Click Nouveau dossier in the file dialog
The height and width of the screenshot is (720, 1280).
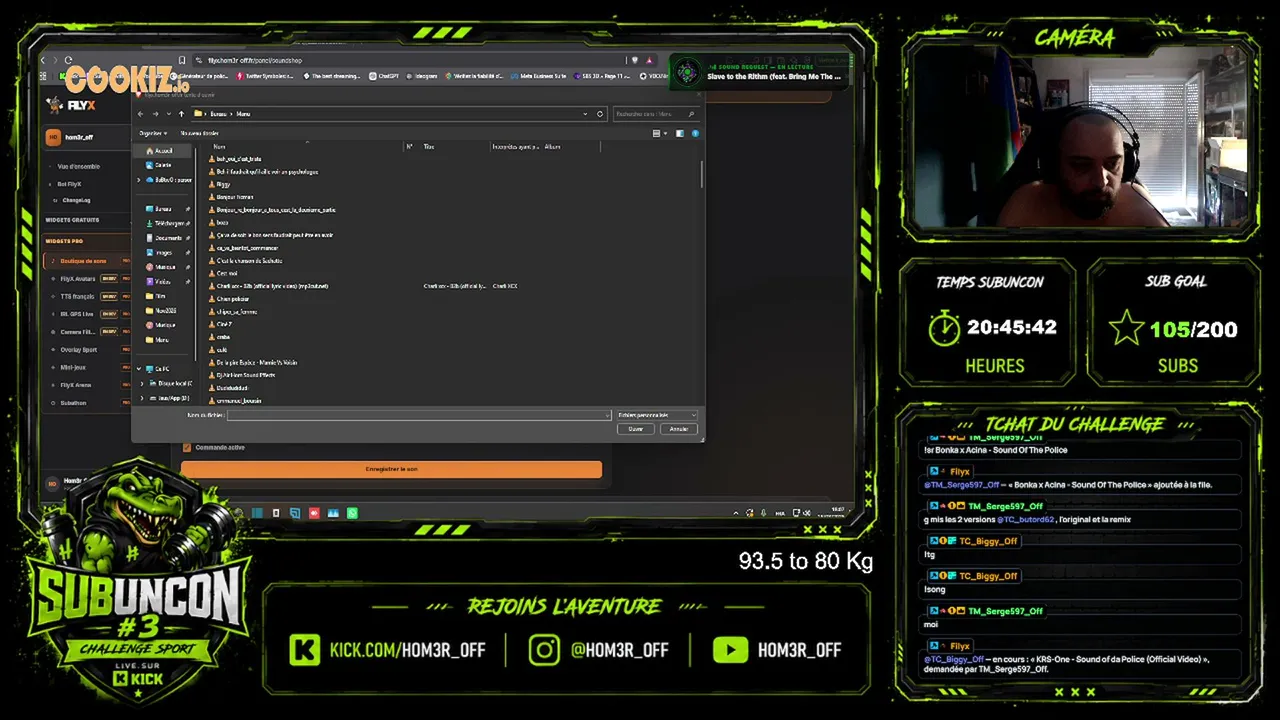pyautogui.click(x=200, y=133)
